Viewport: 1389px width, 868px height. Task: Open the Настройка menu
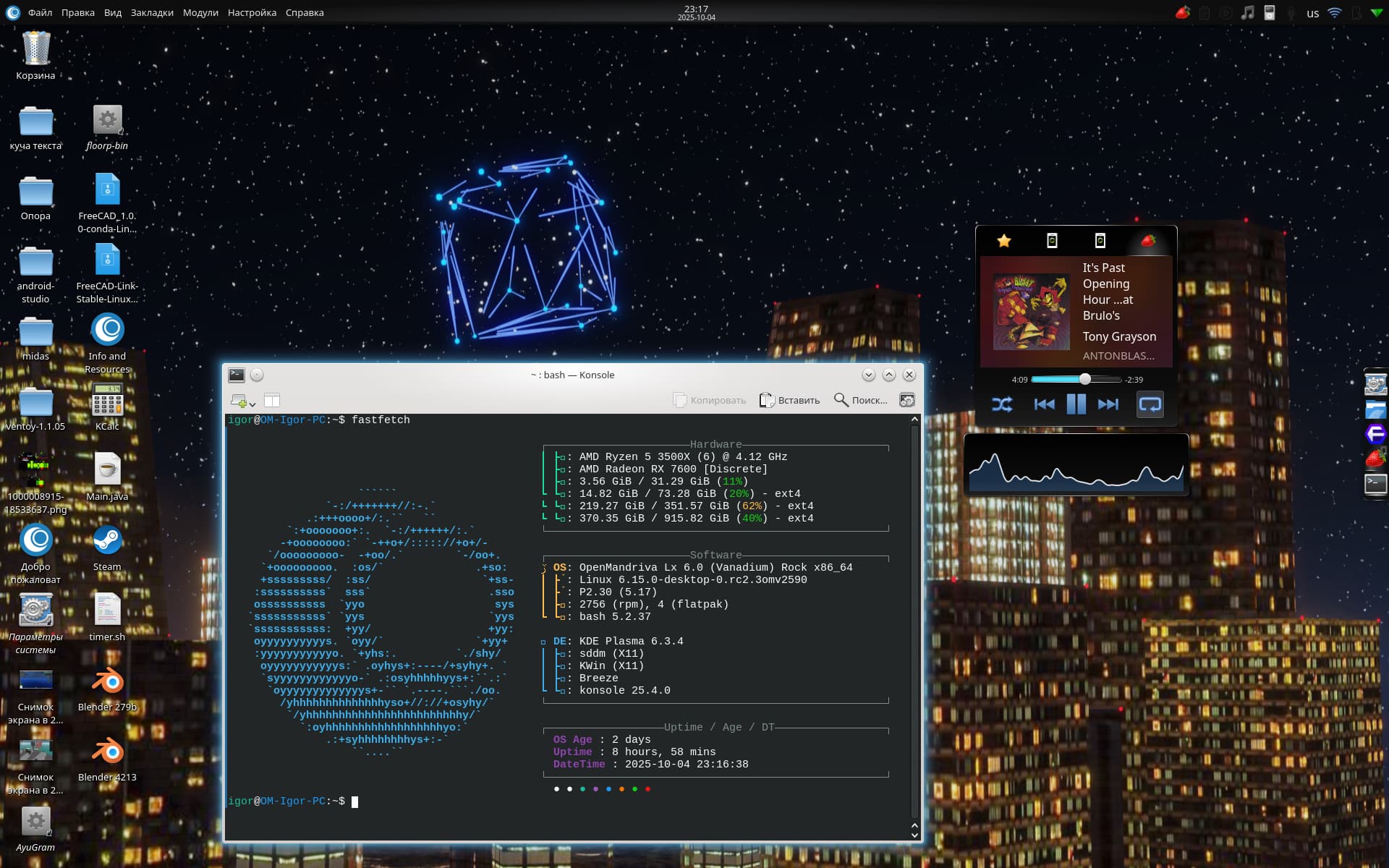pos(252,12)
